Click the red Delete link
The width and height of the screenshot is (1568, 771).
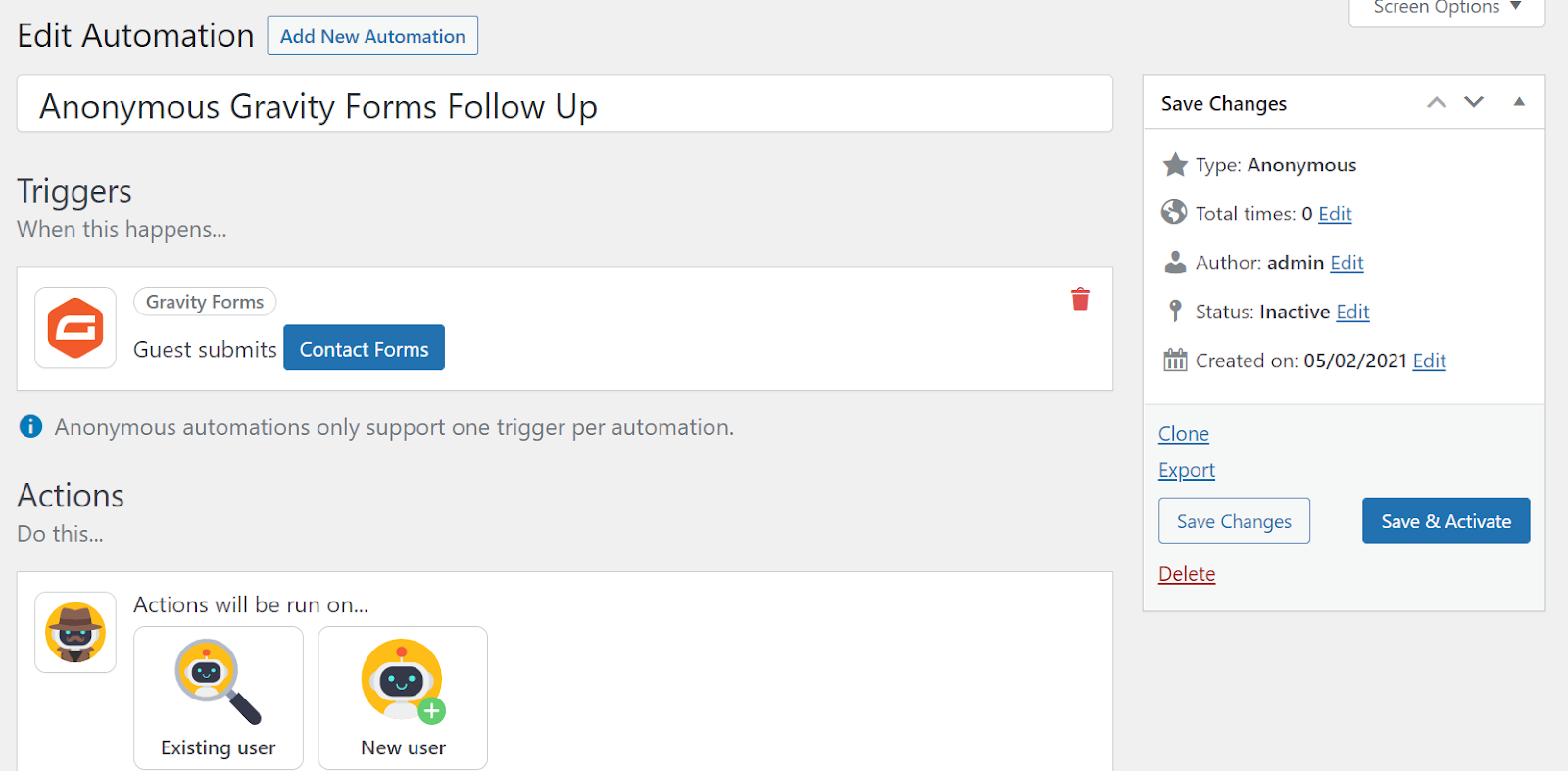pyautogui.click(x=1186, y=574)
